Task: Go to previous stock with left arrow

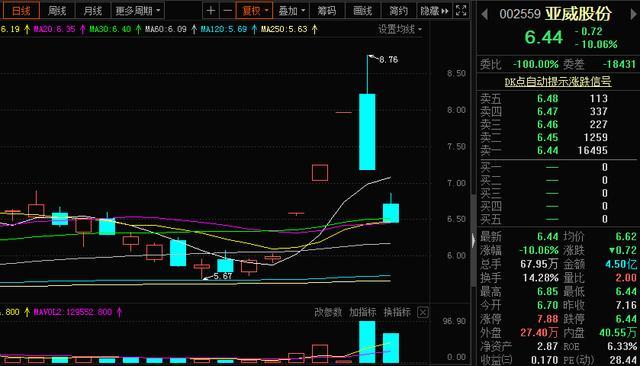Action: coord(484,15)
